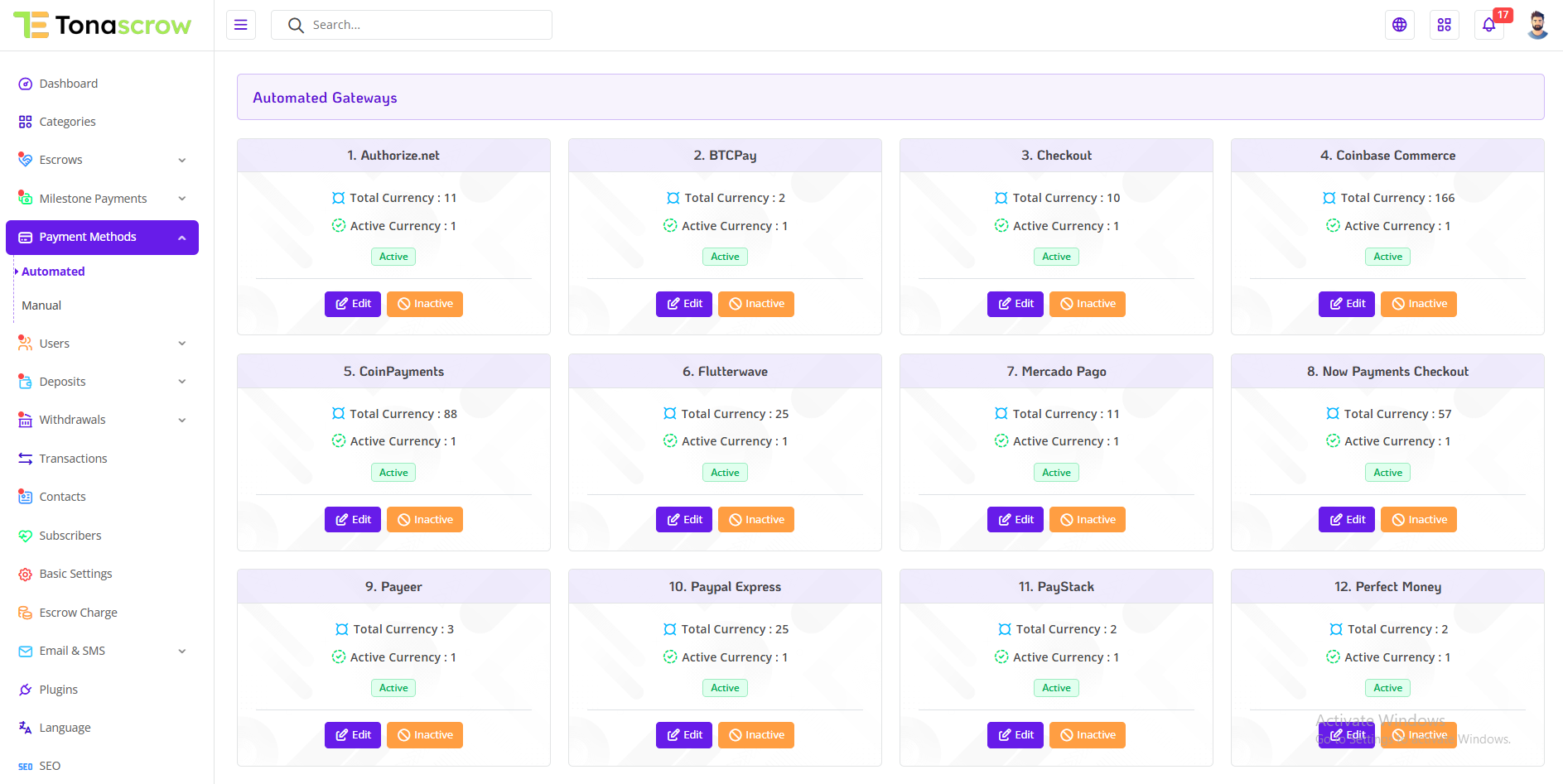Screen dimensions: 1563x784
Task: Click the Plugins icon in sidebar
Action: [x=26, y=690]
